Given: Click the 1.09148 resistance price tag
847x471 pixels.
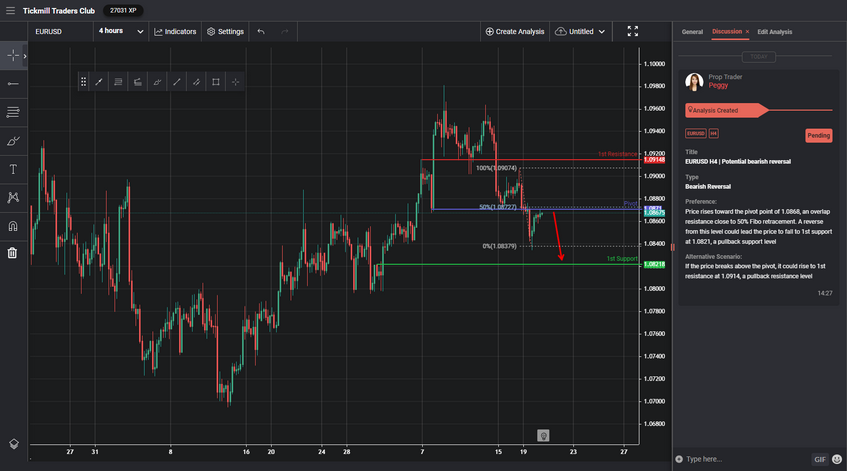Looking at the screenshot, I should point(654,160).
